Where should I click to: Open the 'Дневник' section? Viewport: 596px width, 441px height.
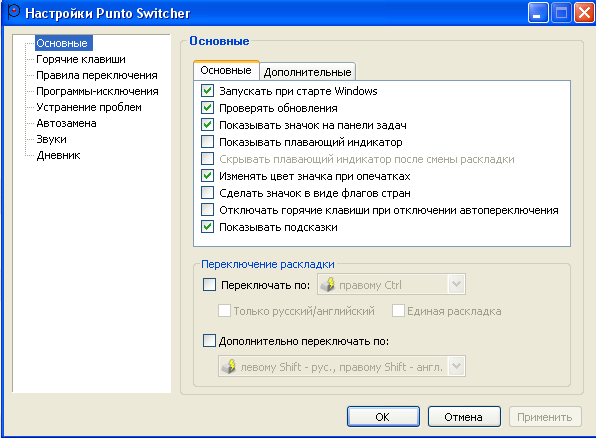(x=58, y=155)
